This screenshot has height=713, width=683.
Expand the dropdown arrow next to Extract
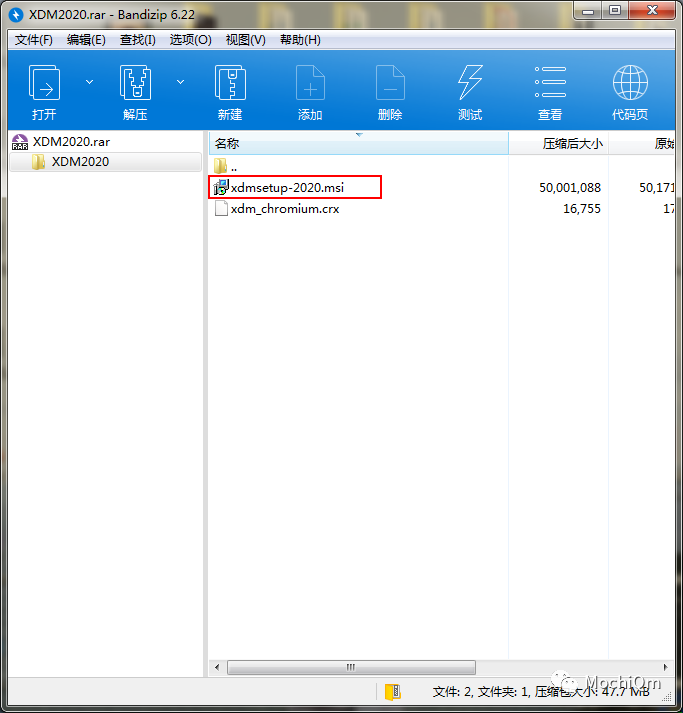point(180,81)
